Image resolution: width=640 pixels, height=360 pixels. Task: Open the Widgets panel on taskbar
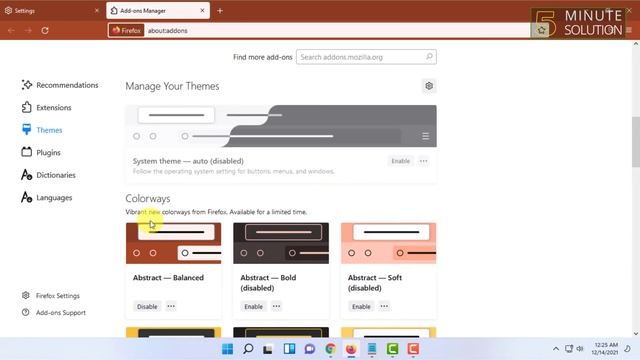pos(289,349)
